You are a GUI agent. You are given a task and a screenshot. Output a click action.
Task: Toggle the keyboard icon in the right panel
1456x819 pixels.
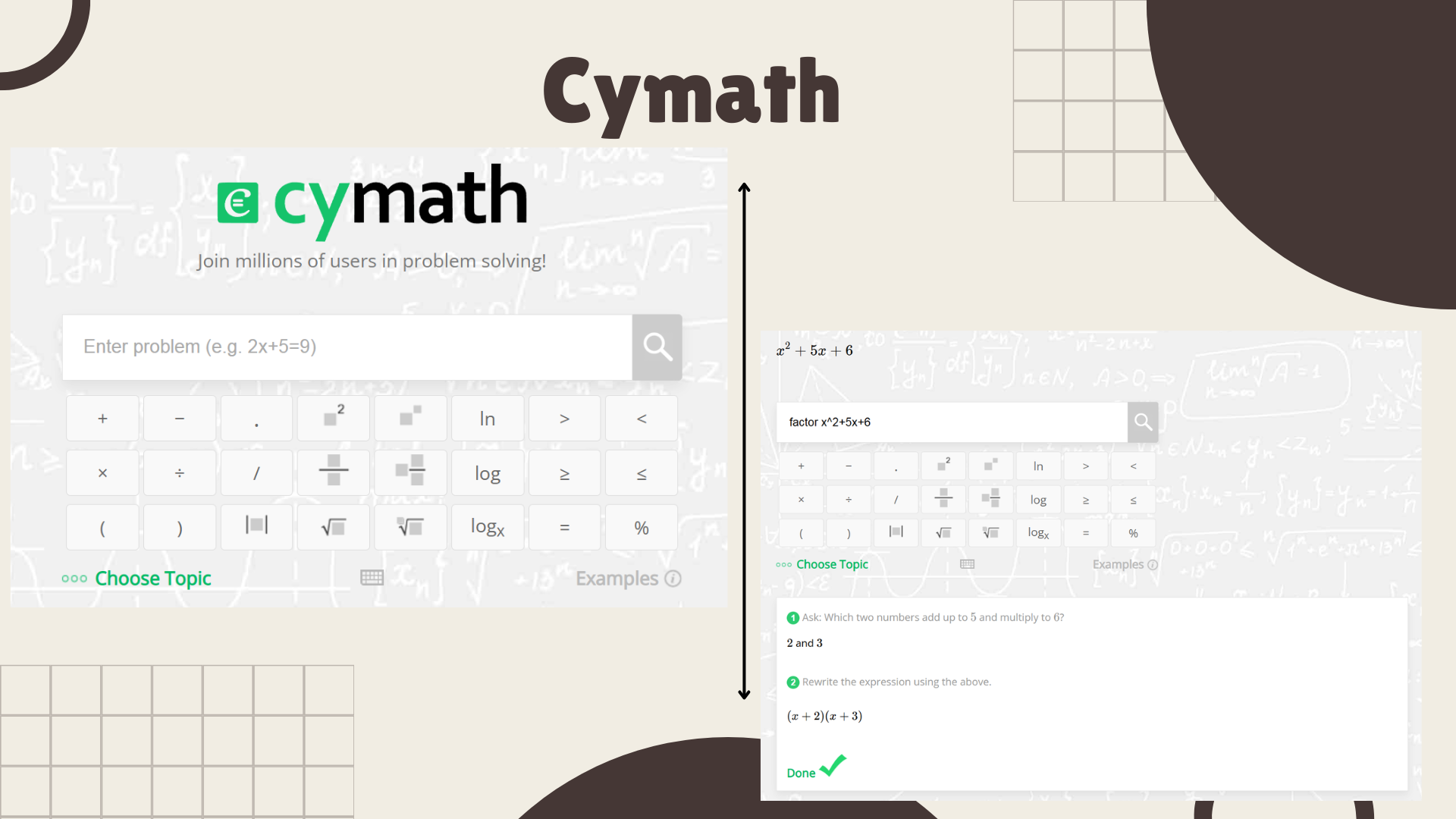967,564
